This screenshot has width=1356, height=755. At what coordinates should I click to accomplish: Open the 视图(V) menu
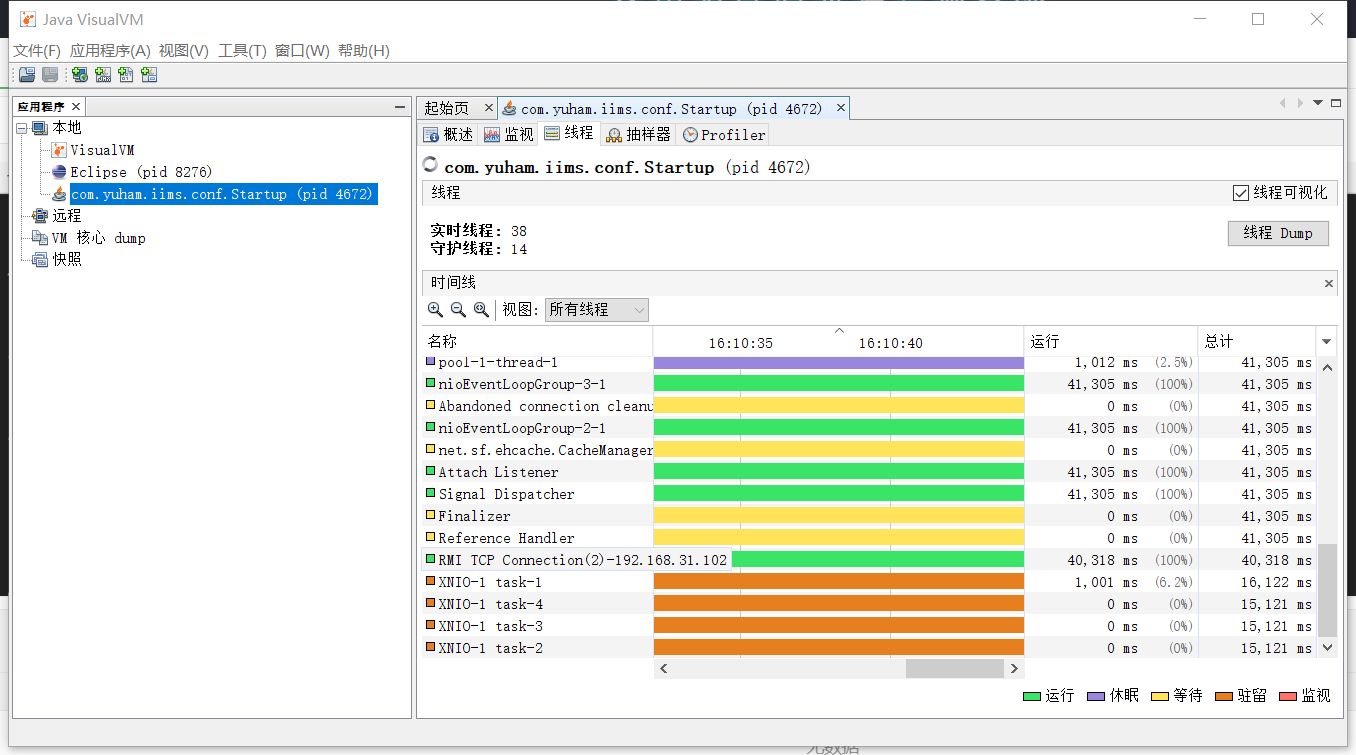click(x=184, y=51)
